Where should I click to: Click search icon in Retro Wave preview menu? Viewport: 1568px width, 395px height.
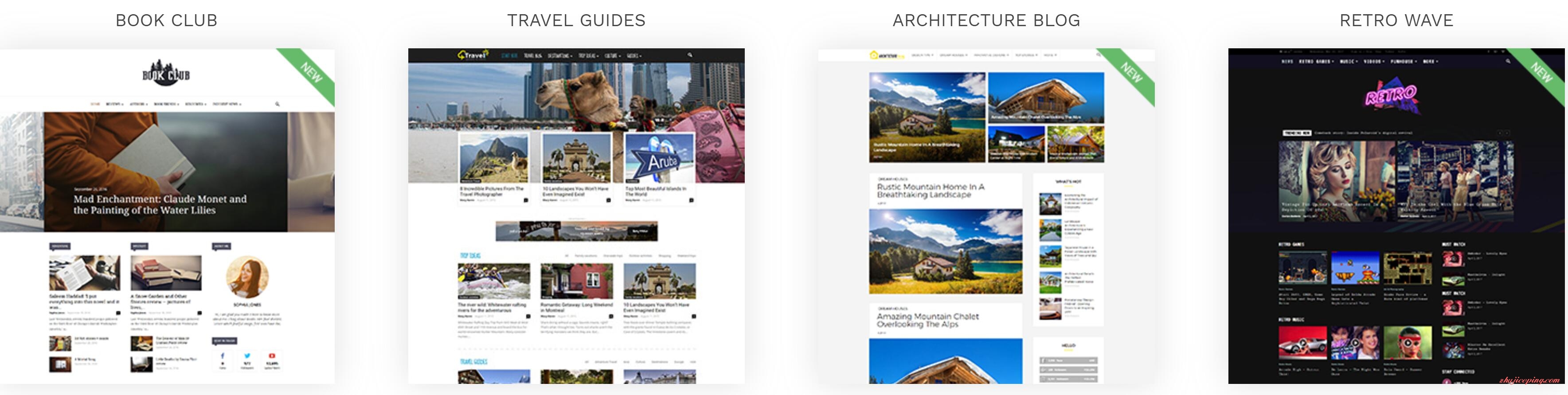1508,62
